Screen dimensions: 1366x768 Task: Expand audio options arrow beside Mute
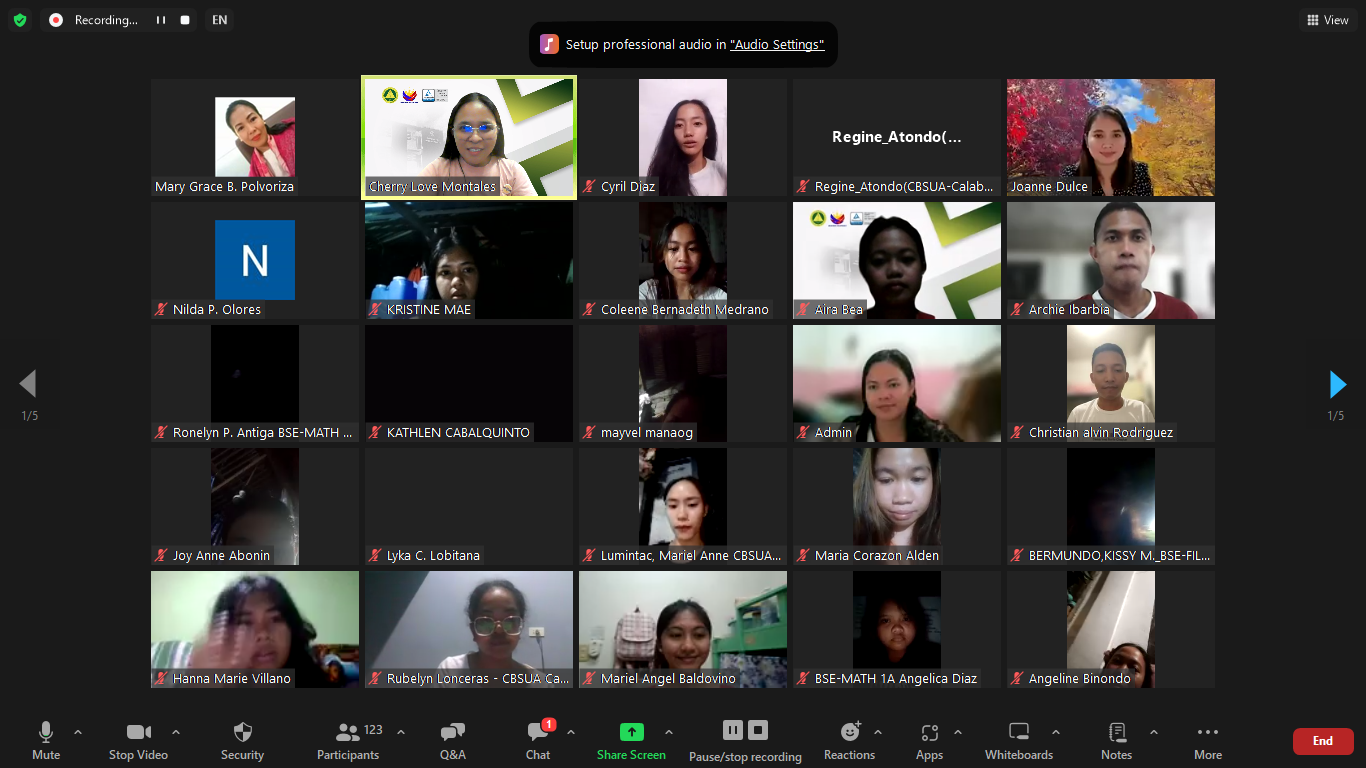tap(78, 732)
